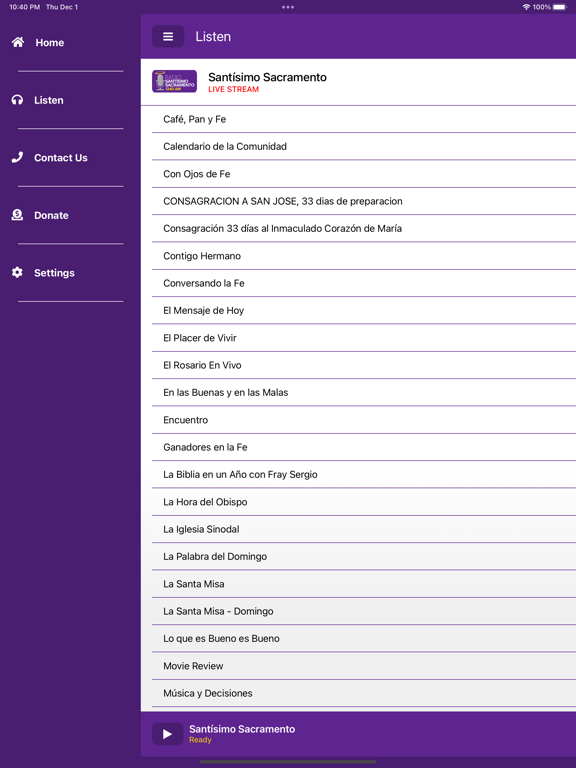Tap the Contact Us phone icon

(17, 157)
